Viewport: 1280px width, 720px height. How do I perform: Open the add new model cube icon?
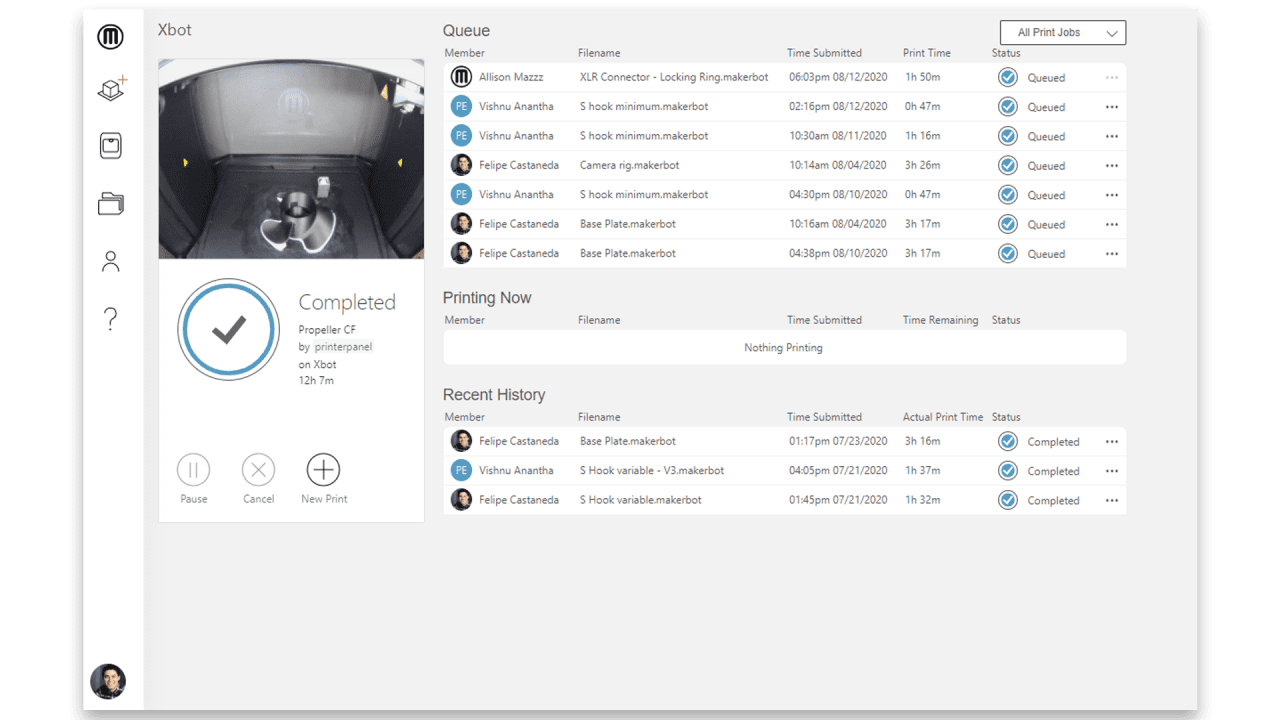click(x=111, y=89)
